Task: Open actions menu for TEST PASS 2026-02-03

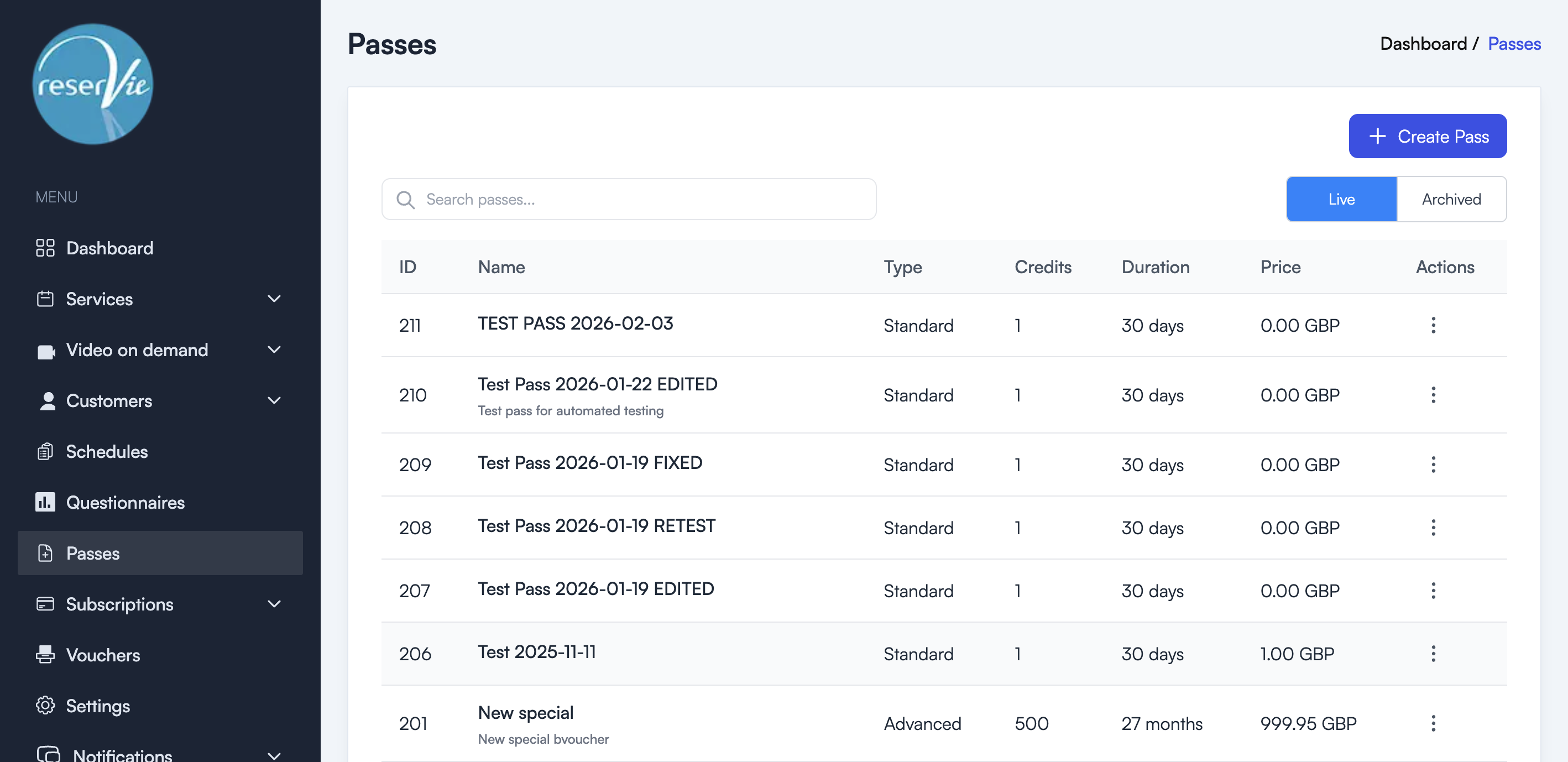Action: [x=1434, y=326]
